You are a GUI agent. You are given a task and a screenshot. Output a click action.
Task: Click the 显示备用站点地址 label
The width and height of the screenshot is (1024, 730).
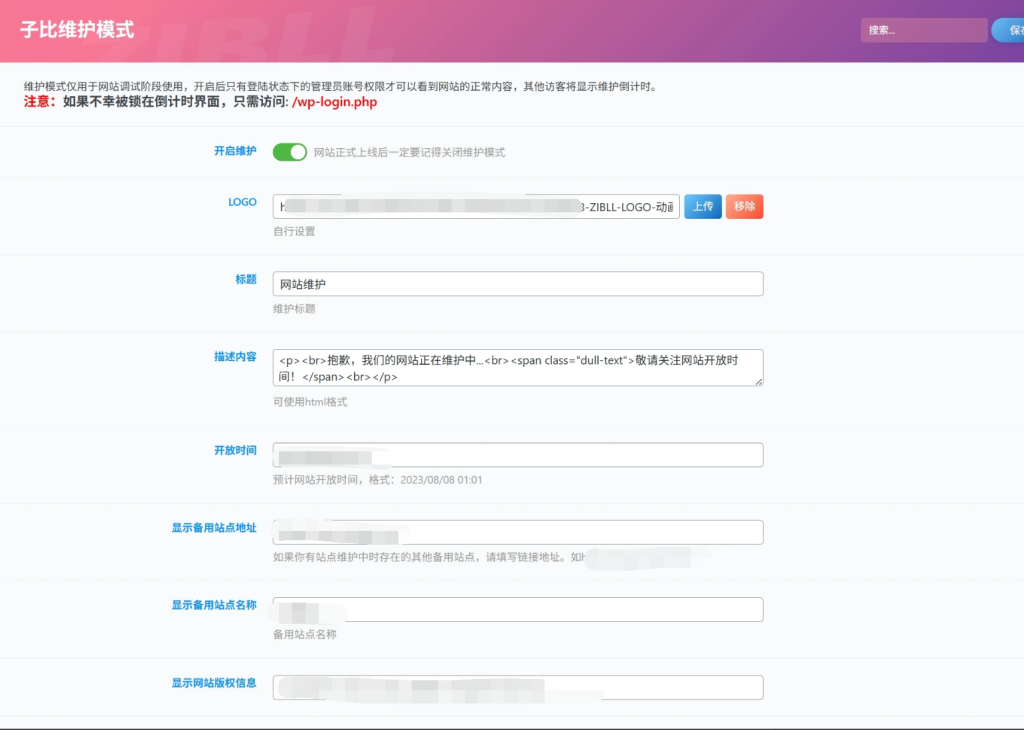[214, 528]
